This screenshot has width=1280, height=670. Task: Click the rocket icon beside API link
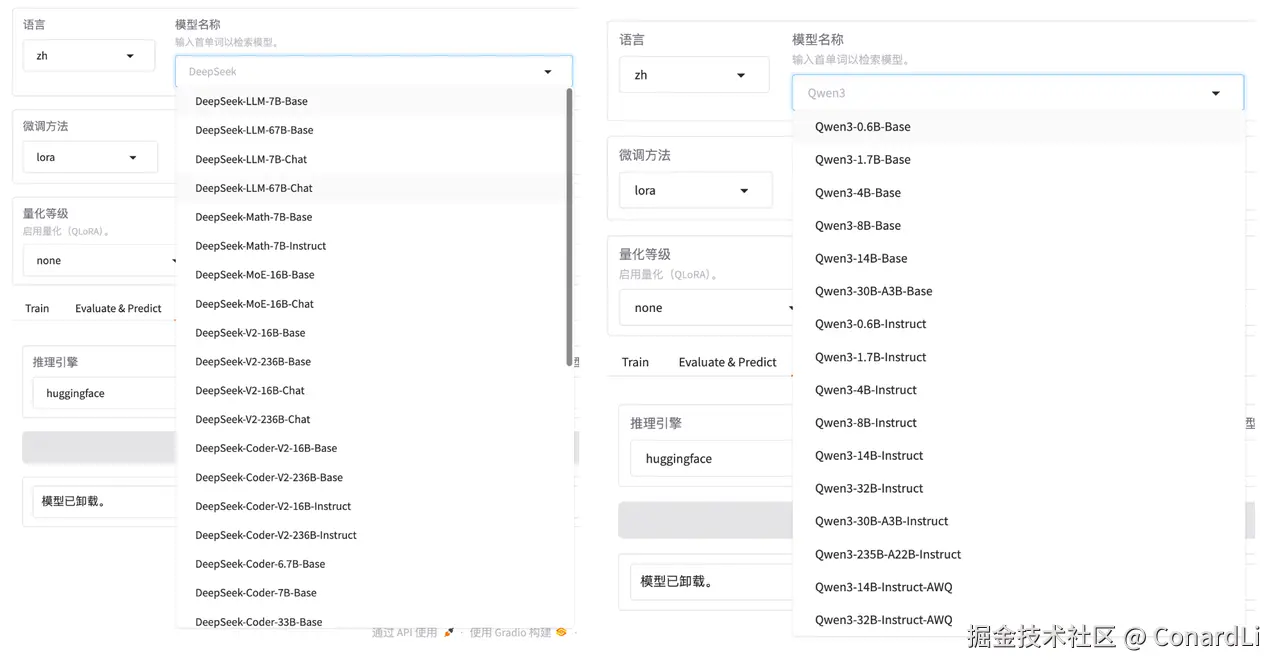coord(449,633)
